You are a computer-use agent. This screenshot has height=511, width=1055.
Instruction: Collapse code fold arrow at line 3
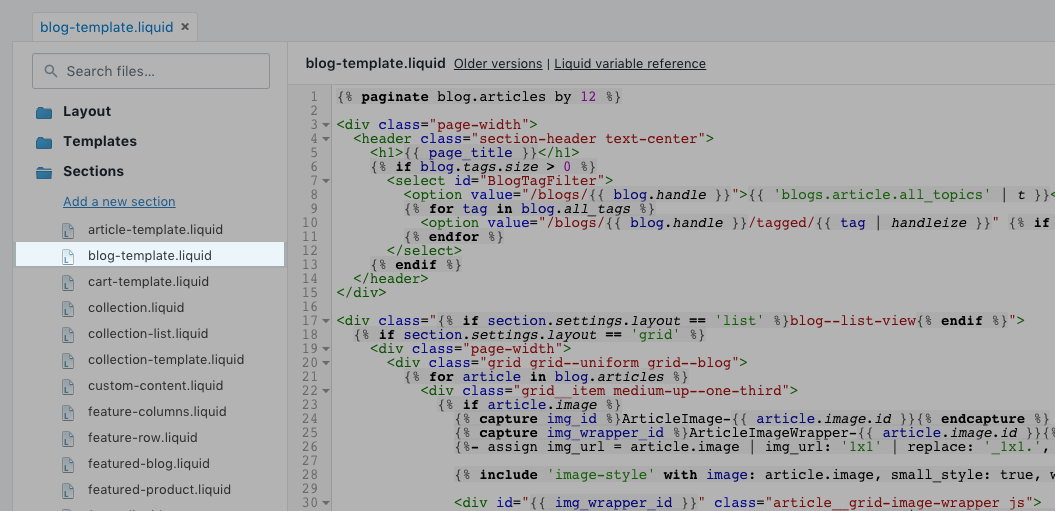(326, 125)
